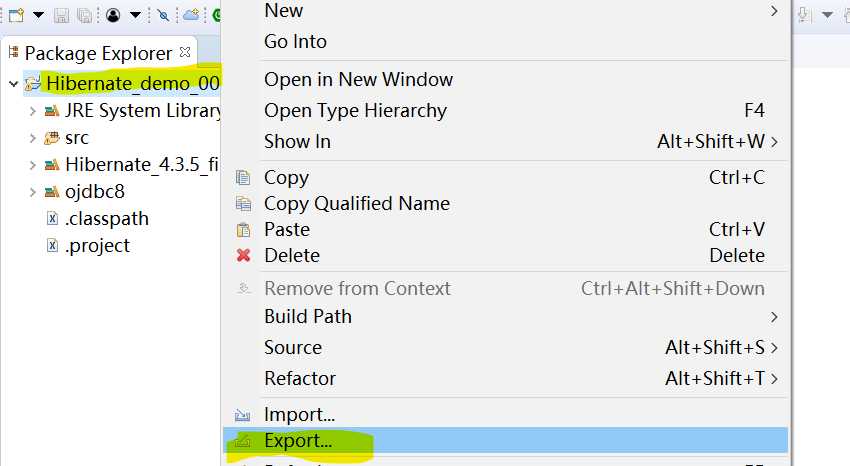Open the dropdown beside the profile icon

(x=135, y=15)
